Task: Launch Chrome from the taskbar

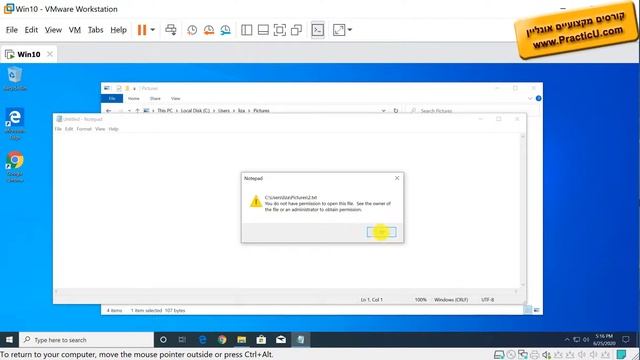Action: (222, 340)
